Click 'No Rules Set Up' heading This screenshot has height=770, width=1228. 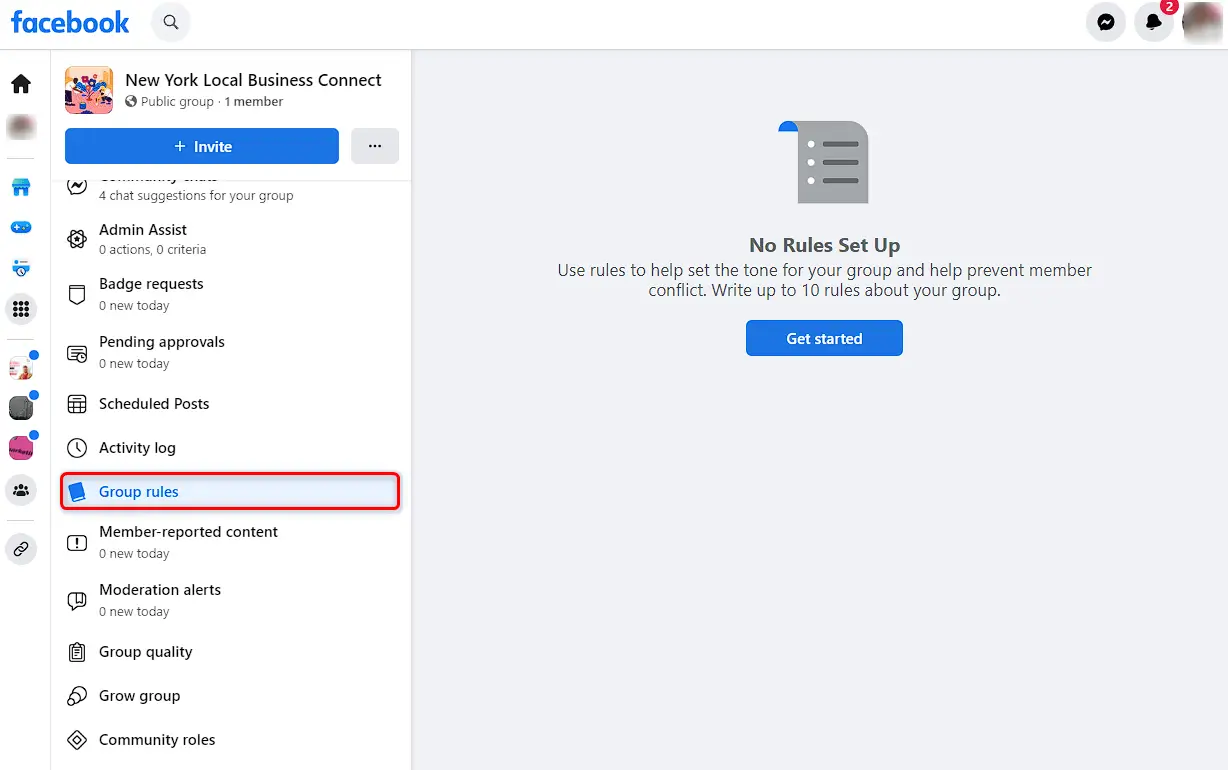pyautogui.click(x=825, y=245)
